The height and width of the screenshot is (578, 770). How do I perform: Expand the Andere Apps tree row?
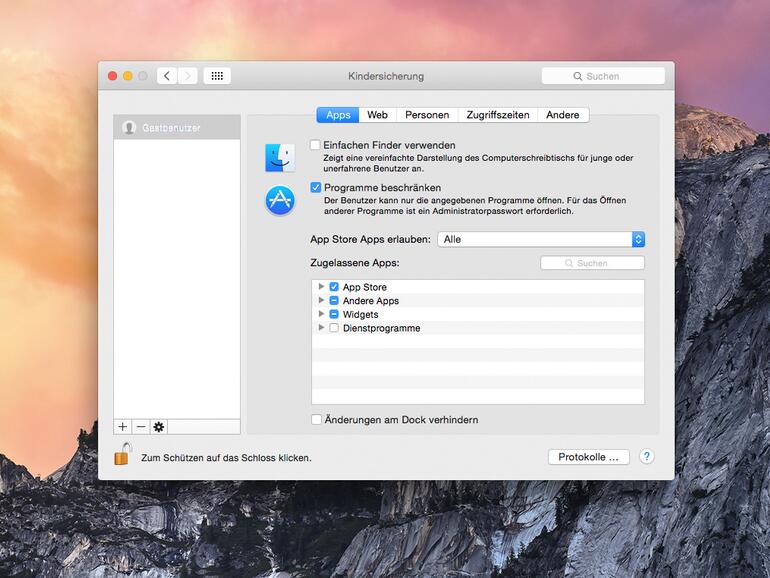coord(321,300)
